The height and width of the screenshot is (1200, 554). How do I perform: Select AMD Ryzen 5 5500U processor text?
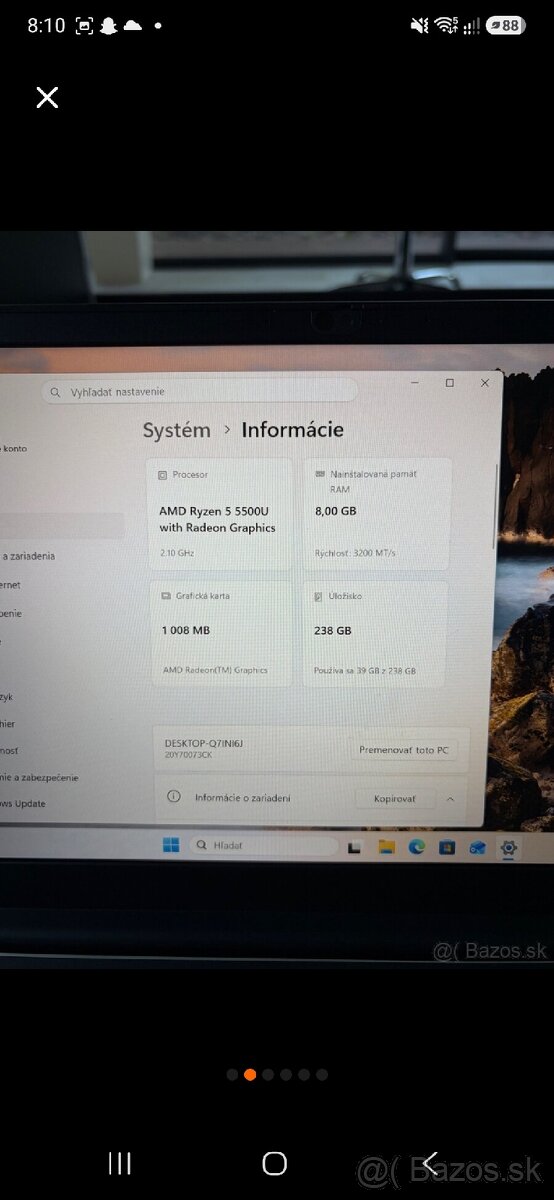[217, 519]
